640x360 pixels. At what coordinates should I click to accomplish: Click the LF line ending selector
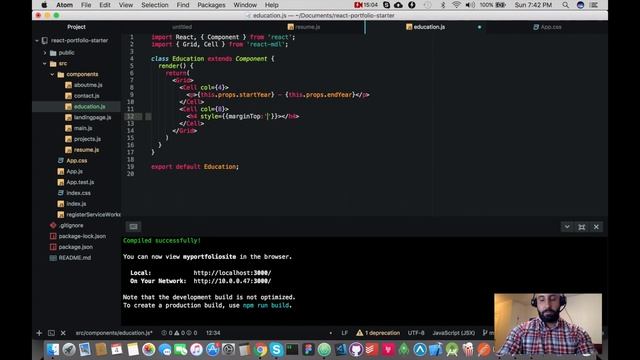[344, 333]
